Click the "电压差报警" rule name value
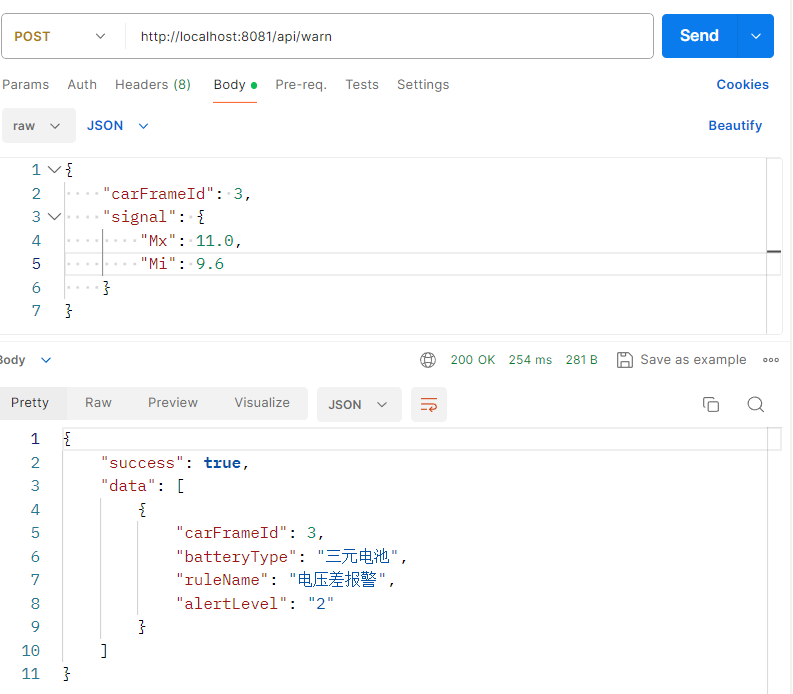 point(337,580)
